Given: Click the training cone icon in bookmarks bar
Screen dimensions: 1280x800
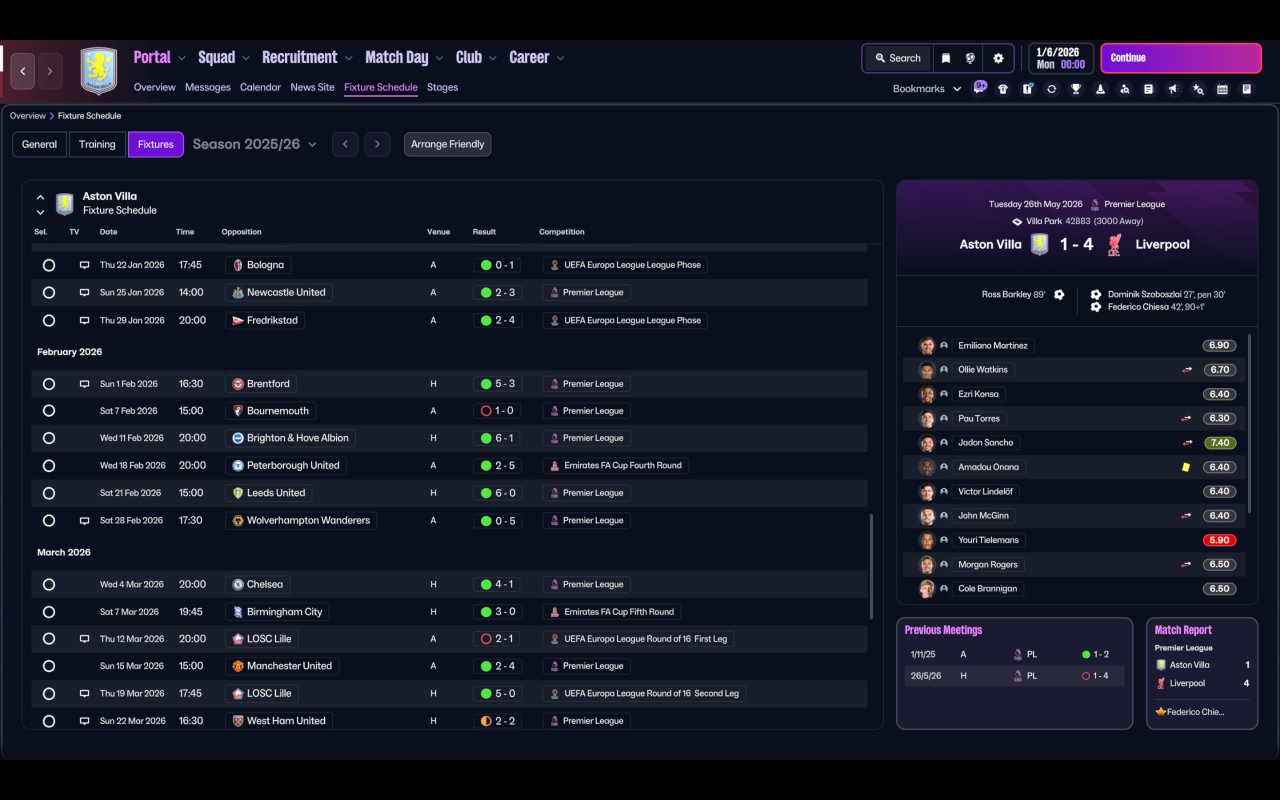Looking at the screenshot, I should tap(1100, 89).
